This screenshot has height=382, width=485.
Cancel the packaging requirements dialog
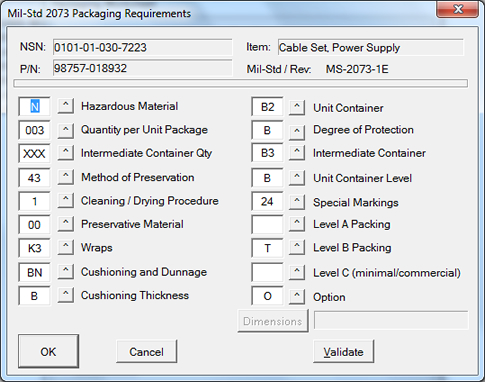coord(146,351)
